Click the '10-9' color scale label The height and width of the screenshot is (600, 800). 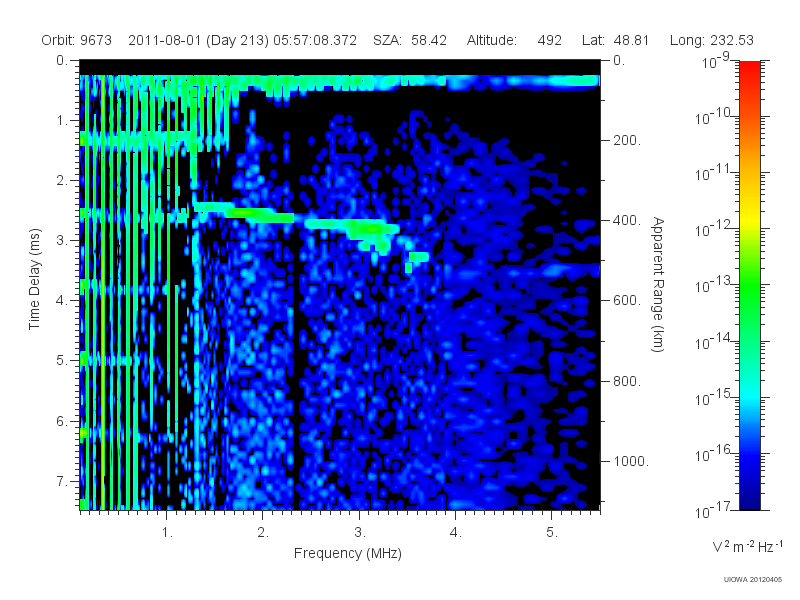click(716, 61)
